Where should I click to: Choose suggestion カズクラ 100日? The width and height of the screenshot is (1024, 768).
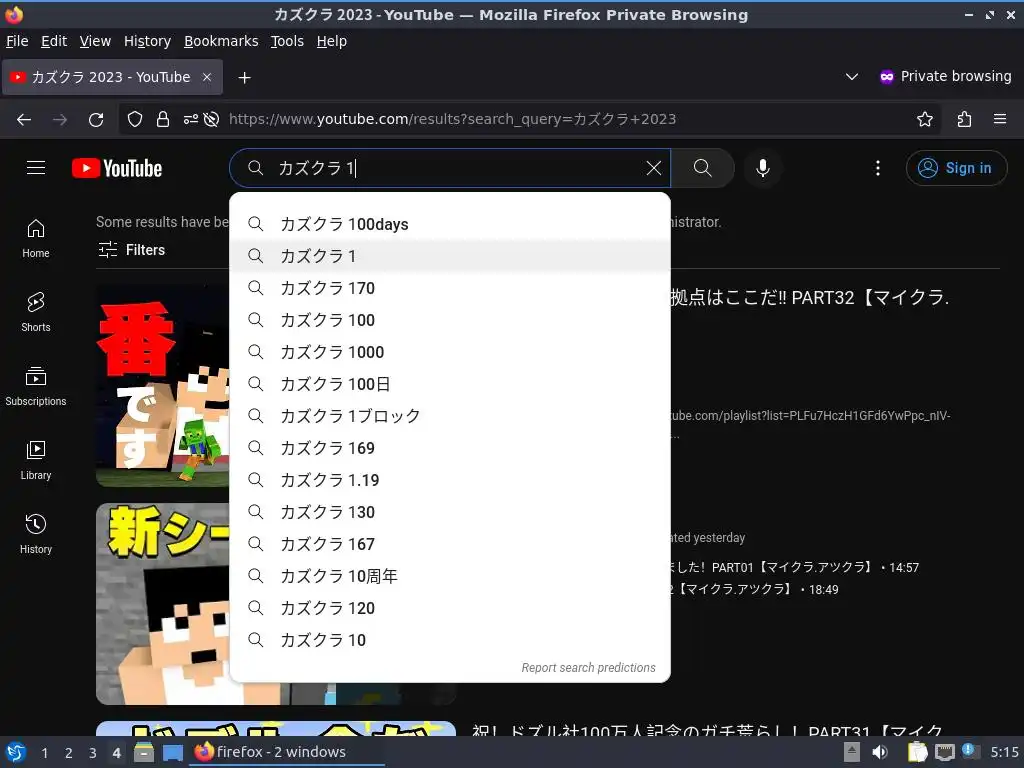click(x=450, y=384)
